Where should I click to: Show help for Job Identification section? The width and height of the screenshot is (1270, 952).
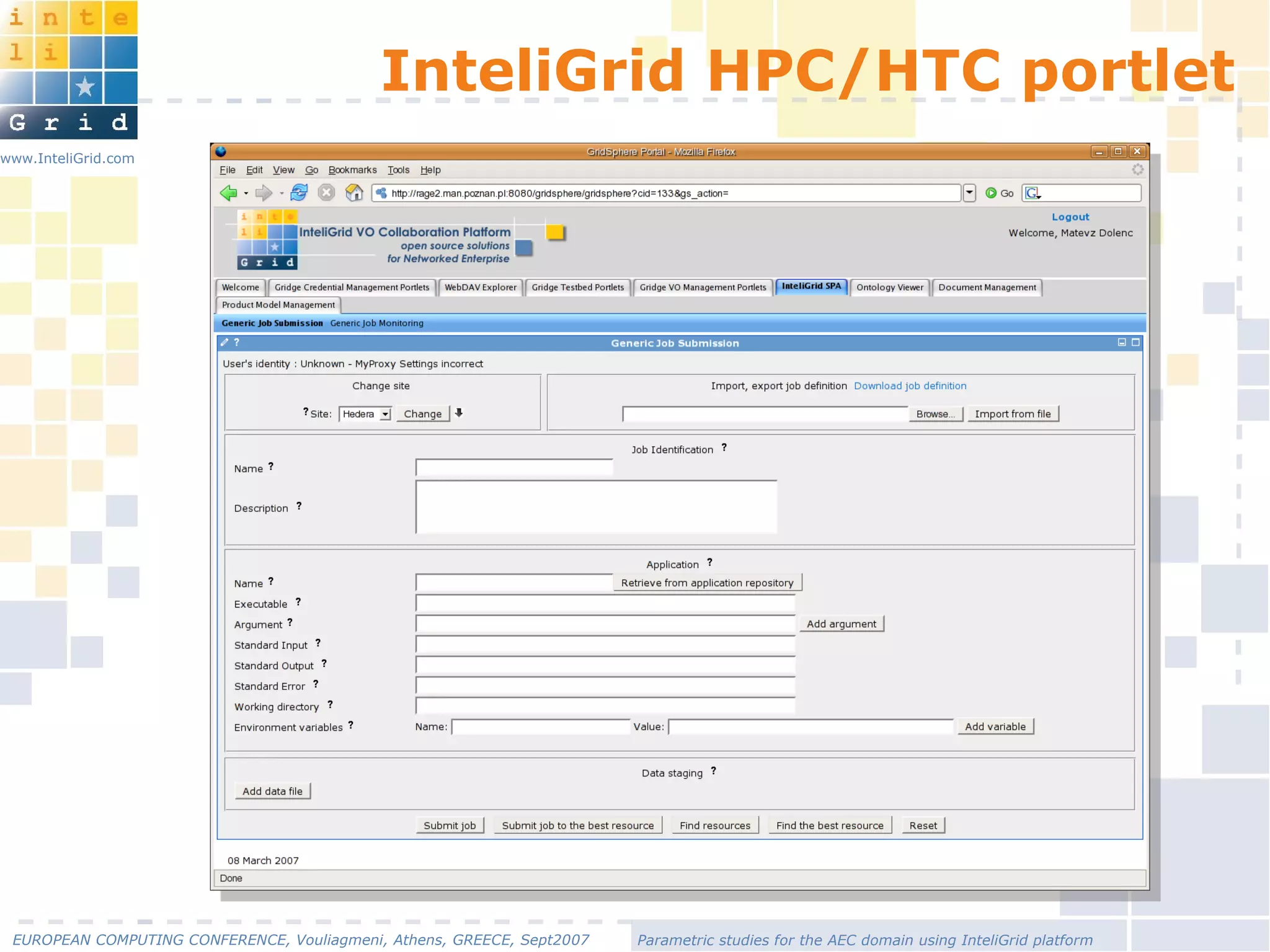pos(724,447)
